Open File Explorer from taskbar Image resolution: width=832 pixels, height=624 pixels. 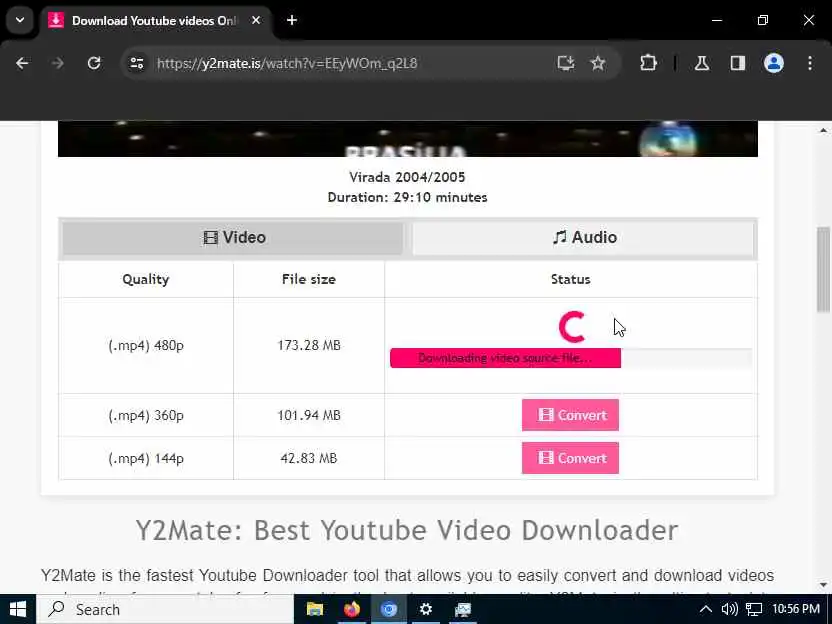315,609
